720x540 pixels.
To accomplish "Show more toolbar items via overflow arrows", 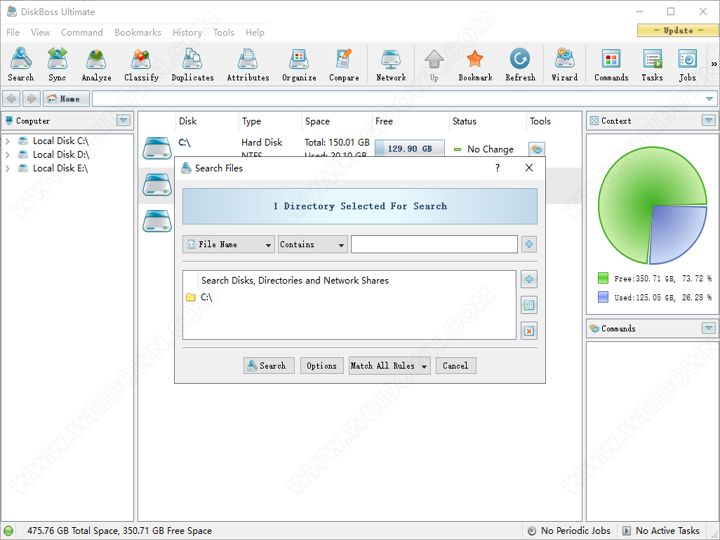I will 714,64.
